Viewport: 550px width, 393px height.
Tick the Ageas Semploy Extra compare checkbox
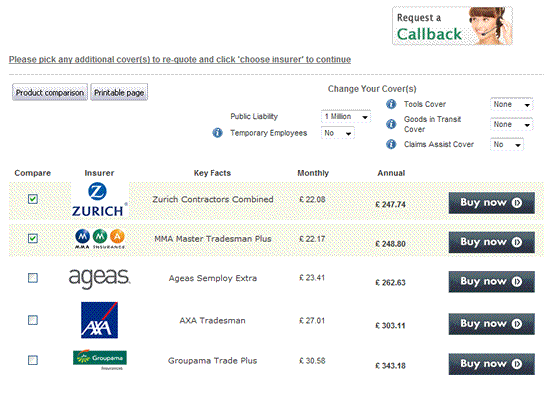33,278
